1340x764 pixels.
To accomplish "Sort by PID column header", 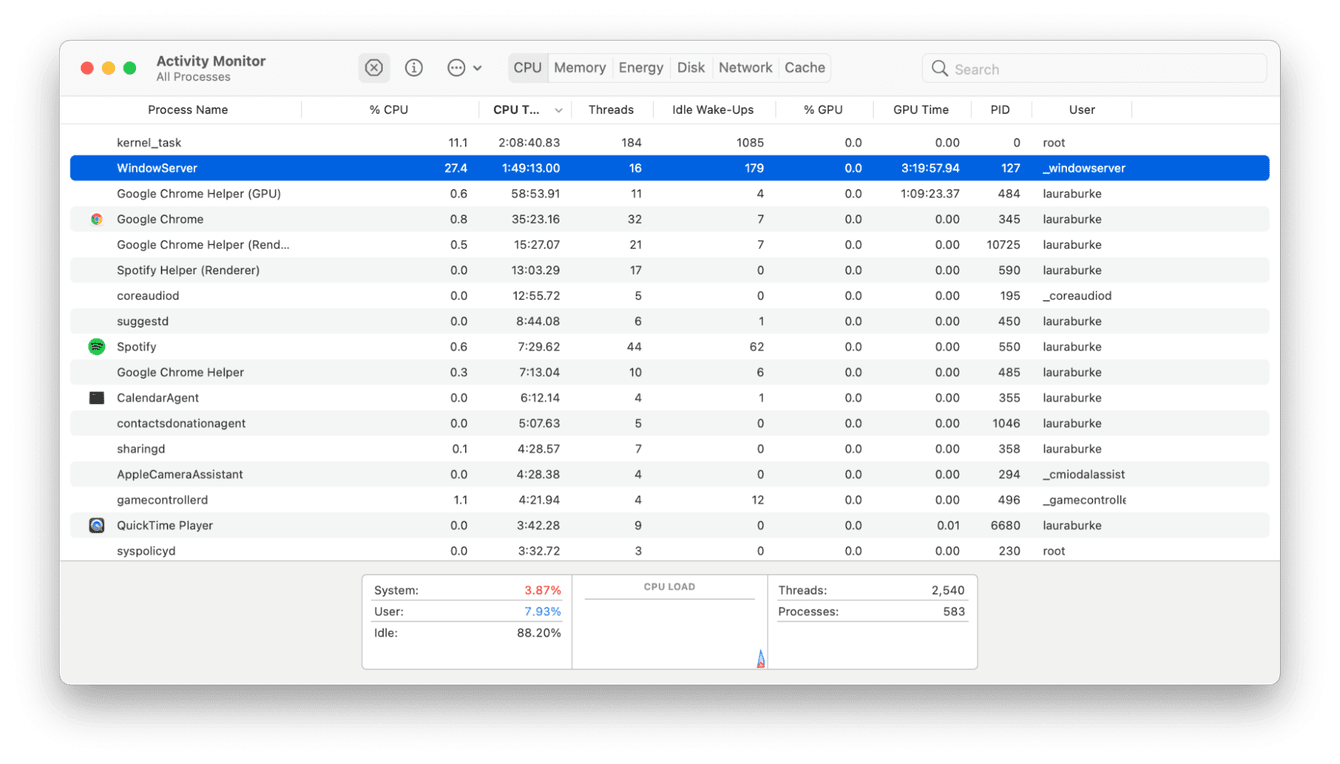I will click(1000, 110).
